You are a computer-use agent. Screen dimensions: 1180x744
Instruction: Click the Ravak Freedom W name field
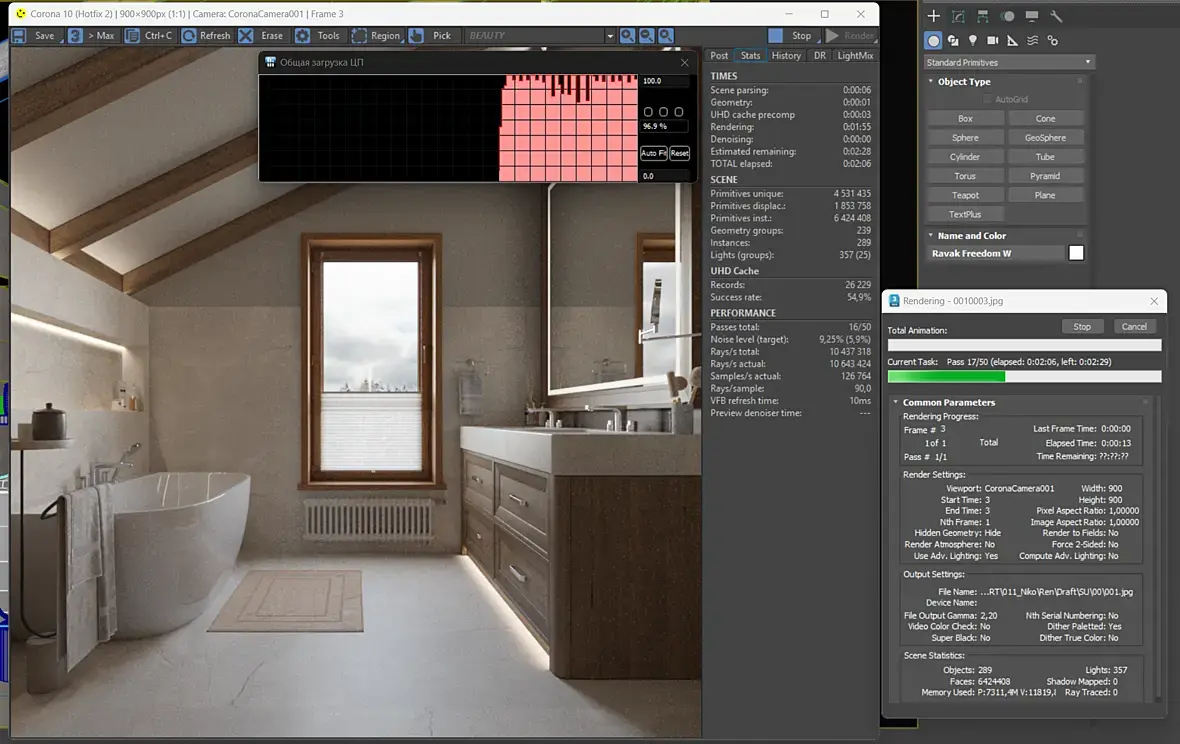(x=996, y=253)
